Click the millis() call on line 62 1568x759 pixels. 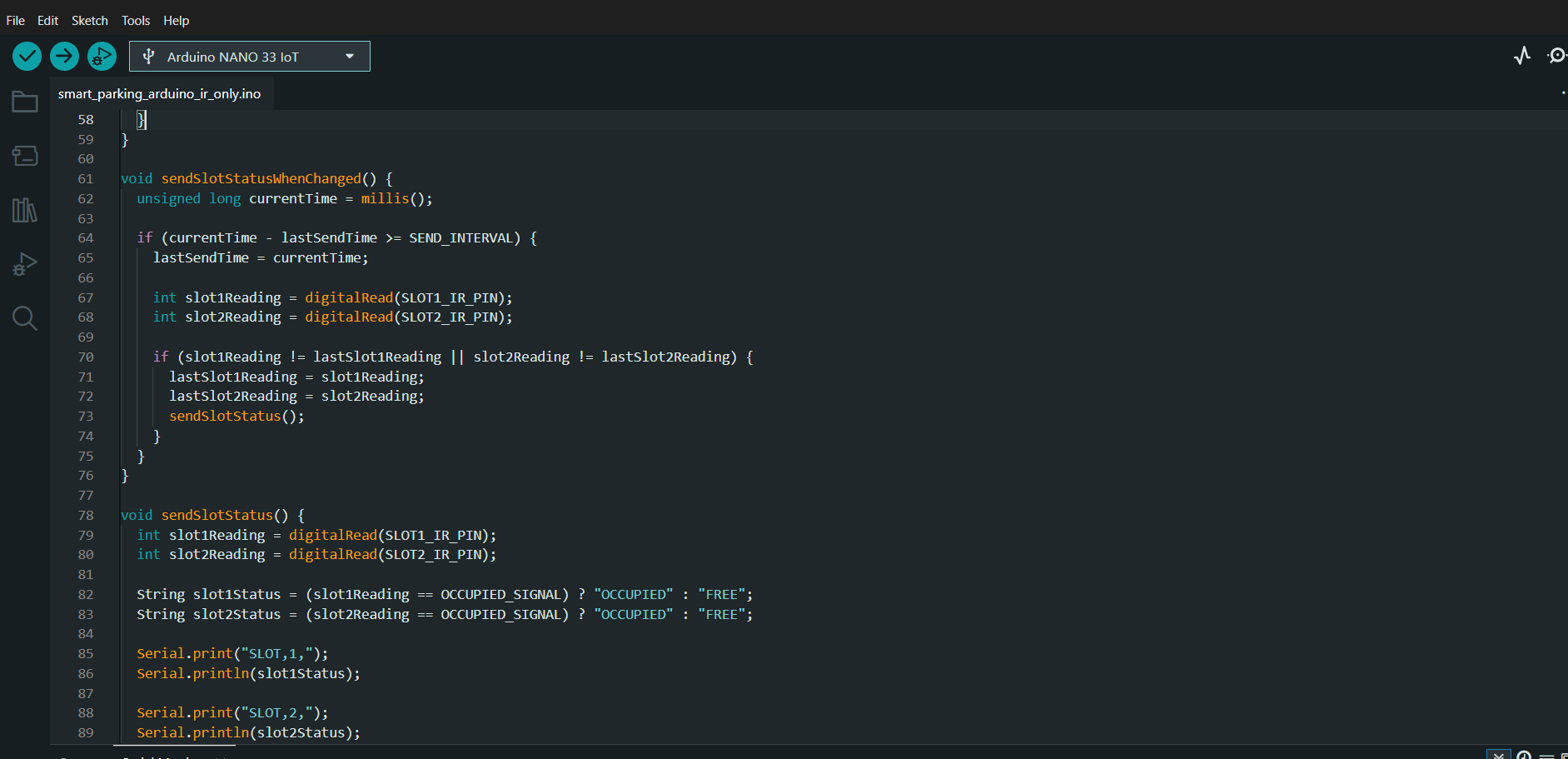[392, 199]
